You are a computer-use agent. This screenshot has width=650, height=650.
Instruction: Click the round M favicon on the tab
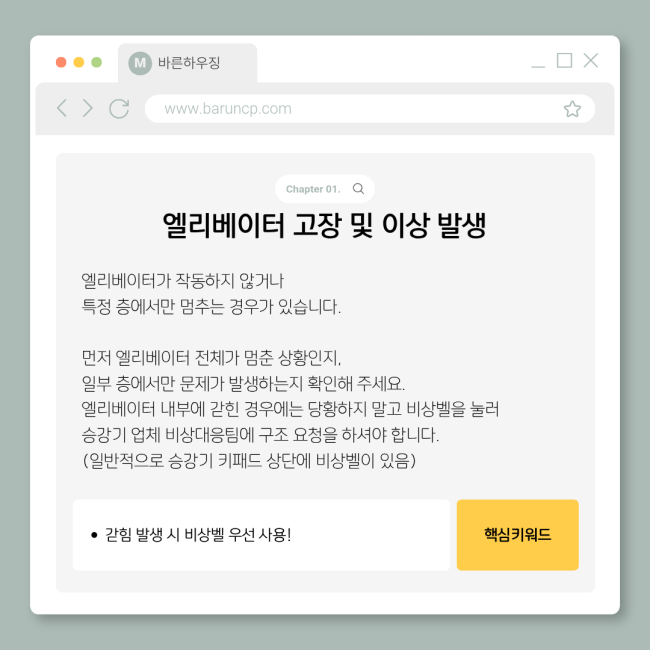point(140,63)
